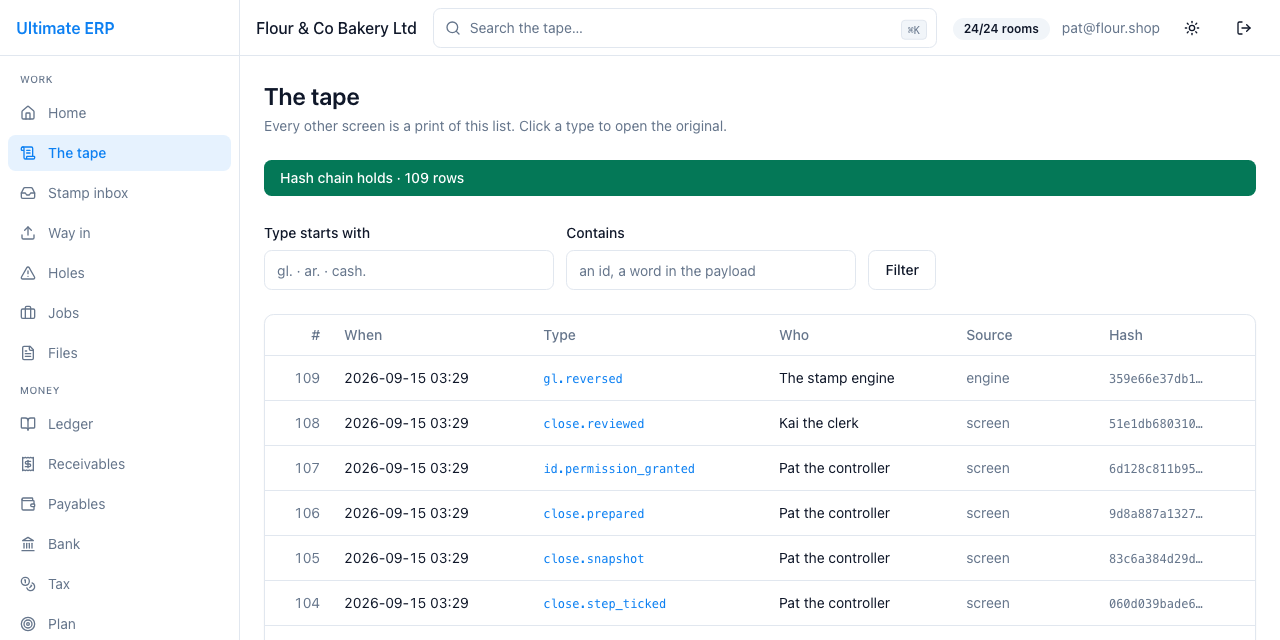This screenshot has width=1280, height=640.
Task: Go to Receivables
Action: tap(119, 464)
